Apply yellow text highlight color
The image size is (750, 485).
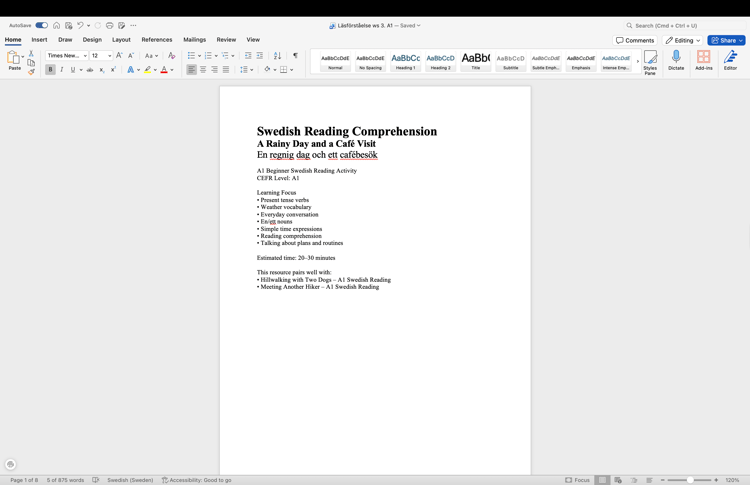point(148,70)
